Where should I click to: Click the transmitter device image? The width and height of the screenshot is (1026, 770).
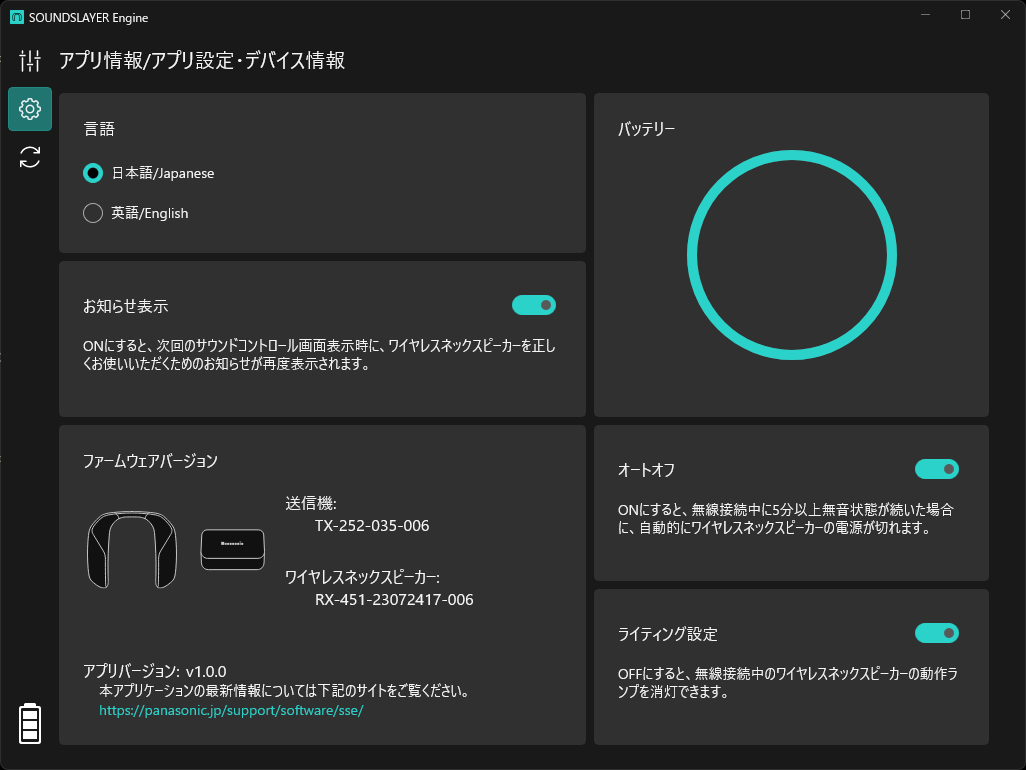[x=232, y=549]
